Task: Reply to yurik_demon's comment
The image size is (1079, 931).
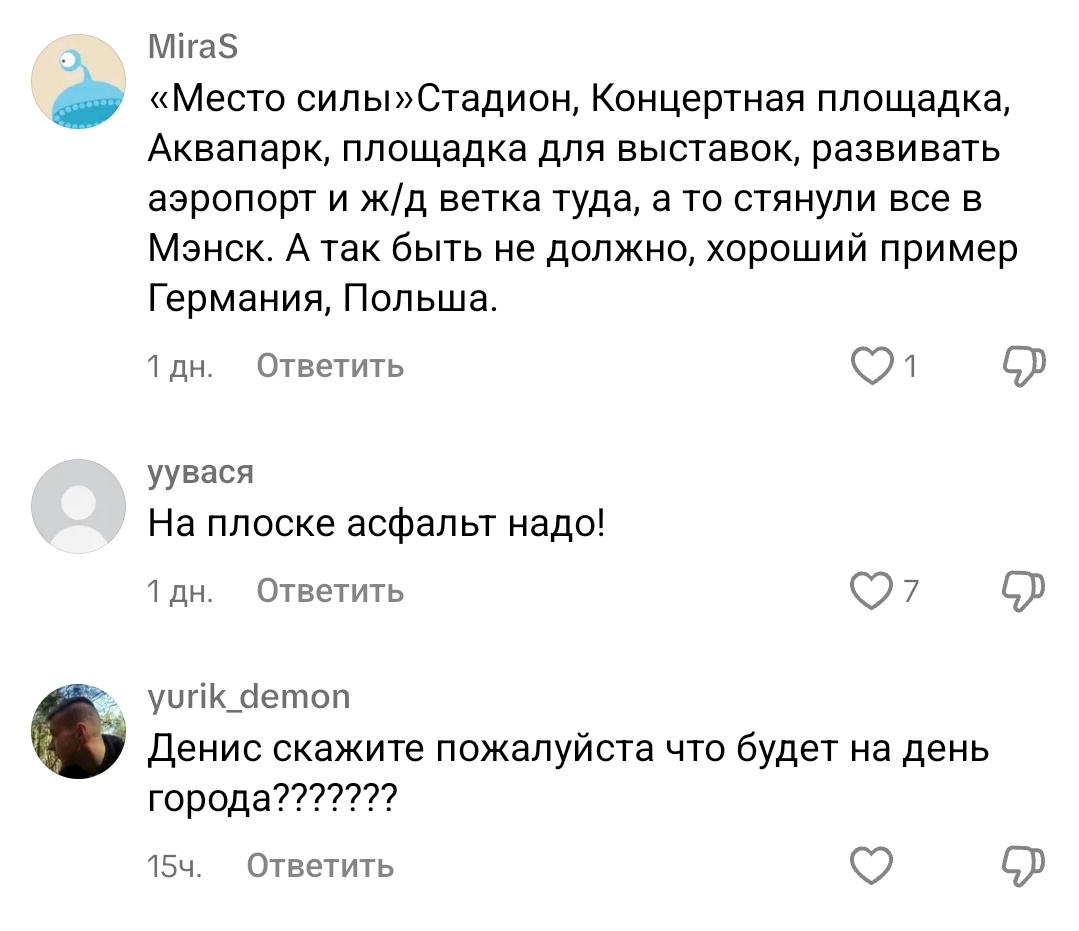Action: click(320, 866)
